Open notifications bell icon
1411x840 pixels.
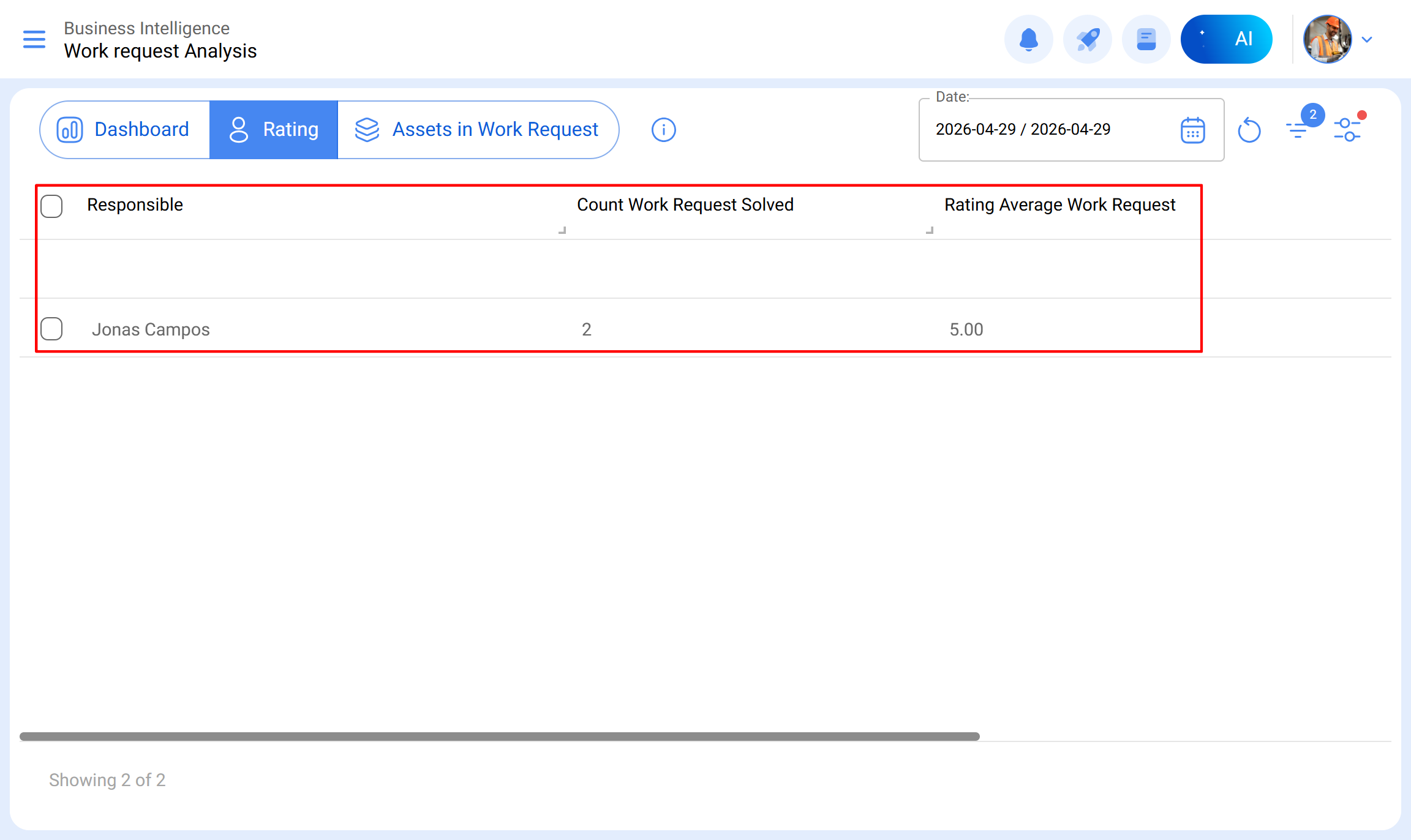pos(1028,39)
